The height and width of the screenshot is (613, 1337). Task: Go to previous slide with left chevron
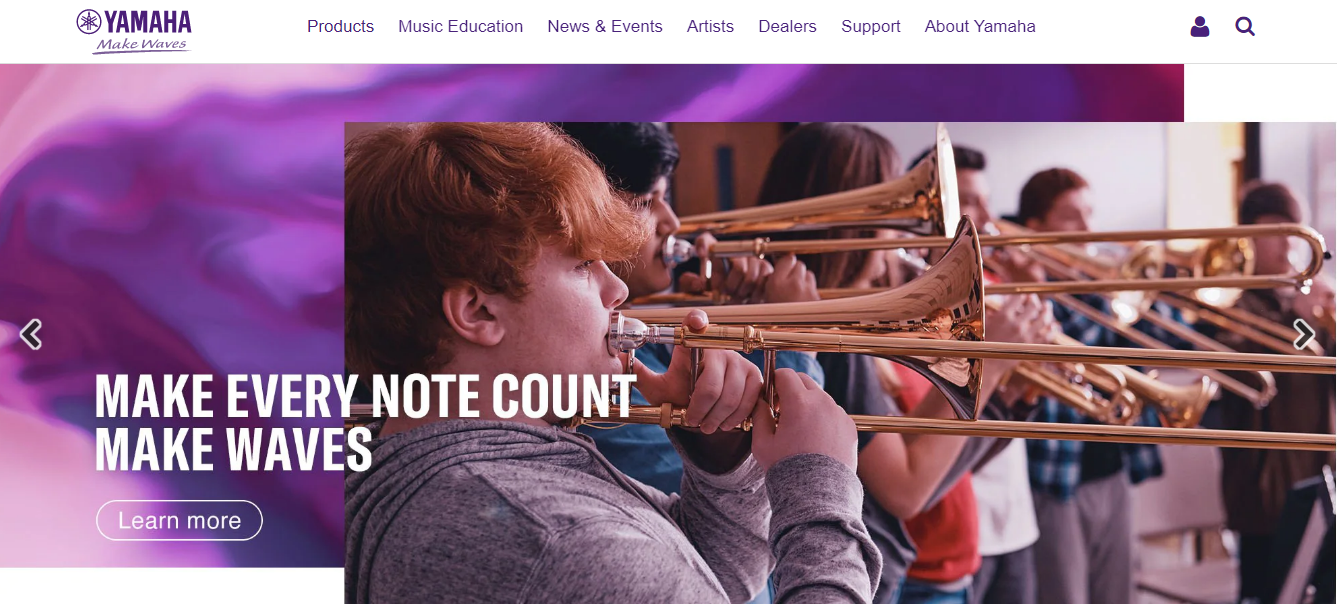[x=31, y=334]
